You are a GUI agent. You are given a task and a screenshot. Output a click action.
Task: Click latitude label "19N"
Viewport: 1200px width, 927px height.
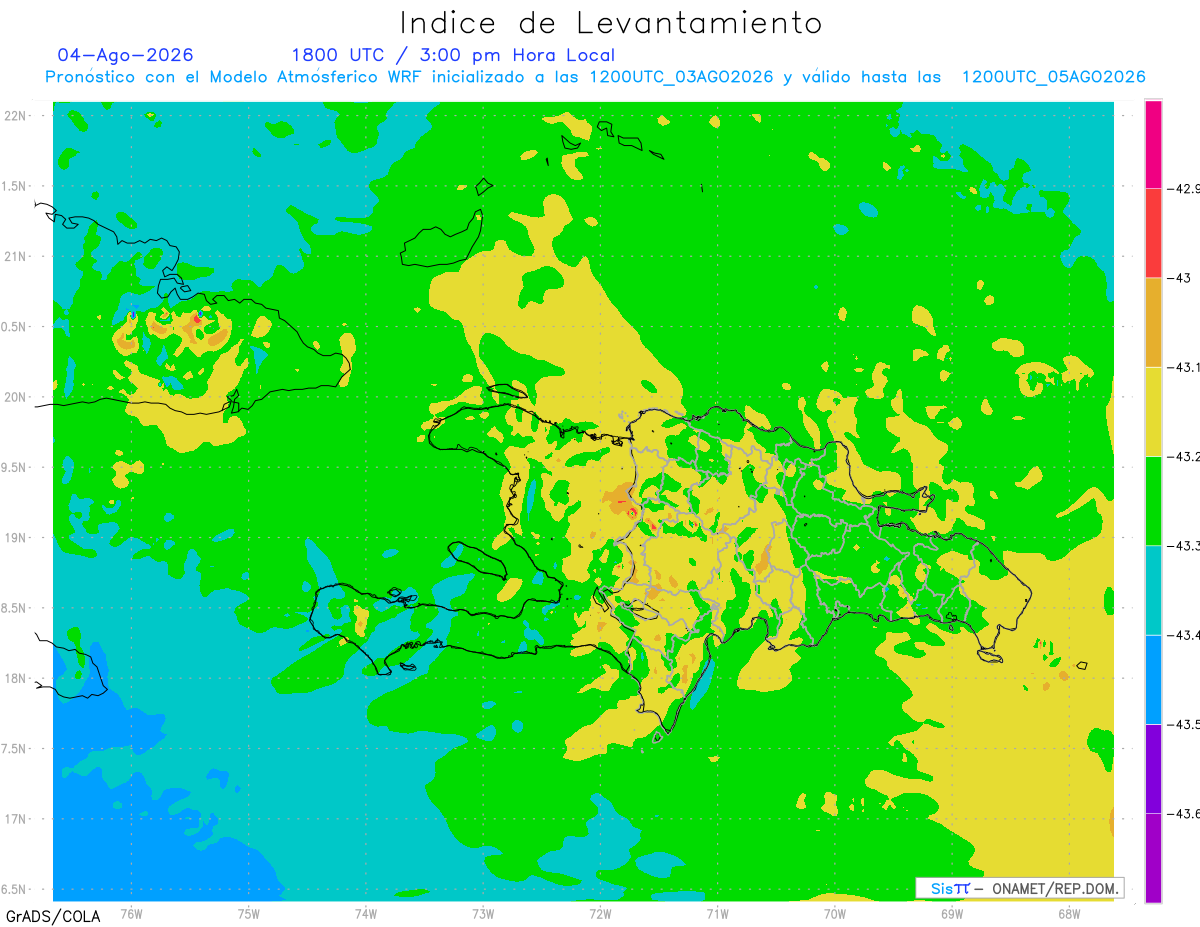tap(17, 538)
